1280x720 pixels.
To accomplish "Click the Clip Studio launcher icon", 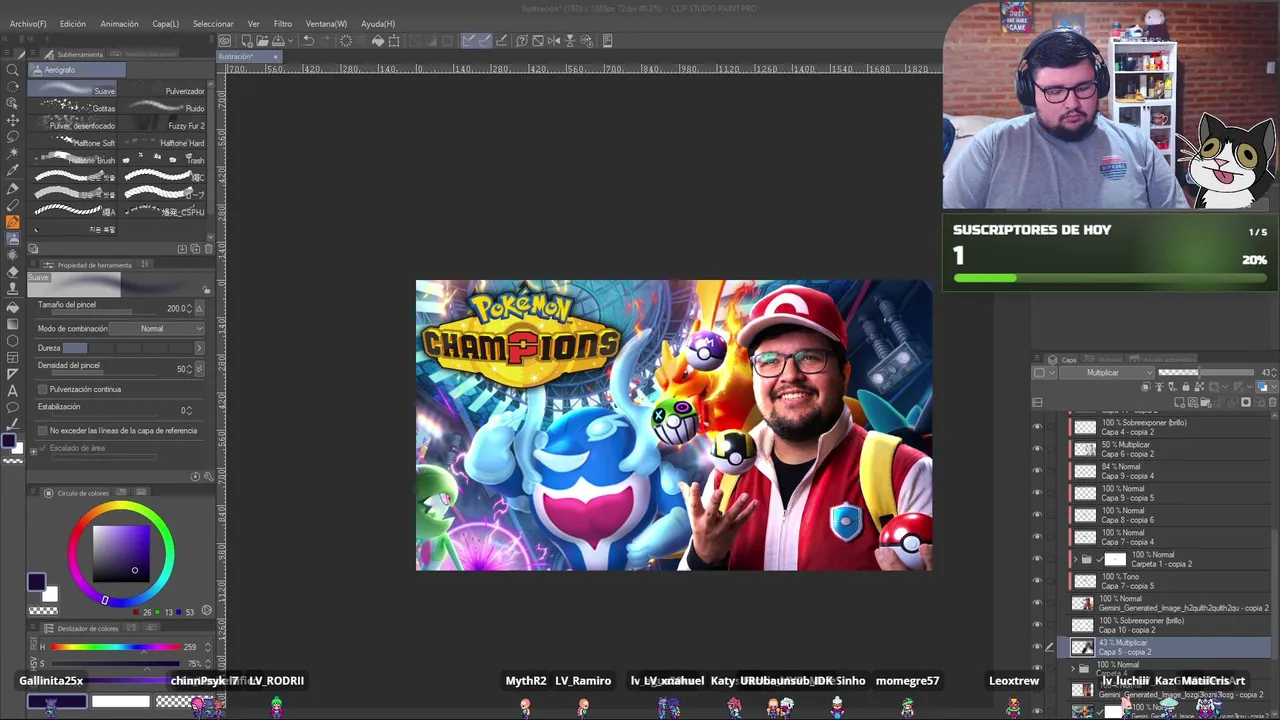I will 225,41.
